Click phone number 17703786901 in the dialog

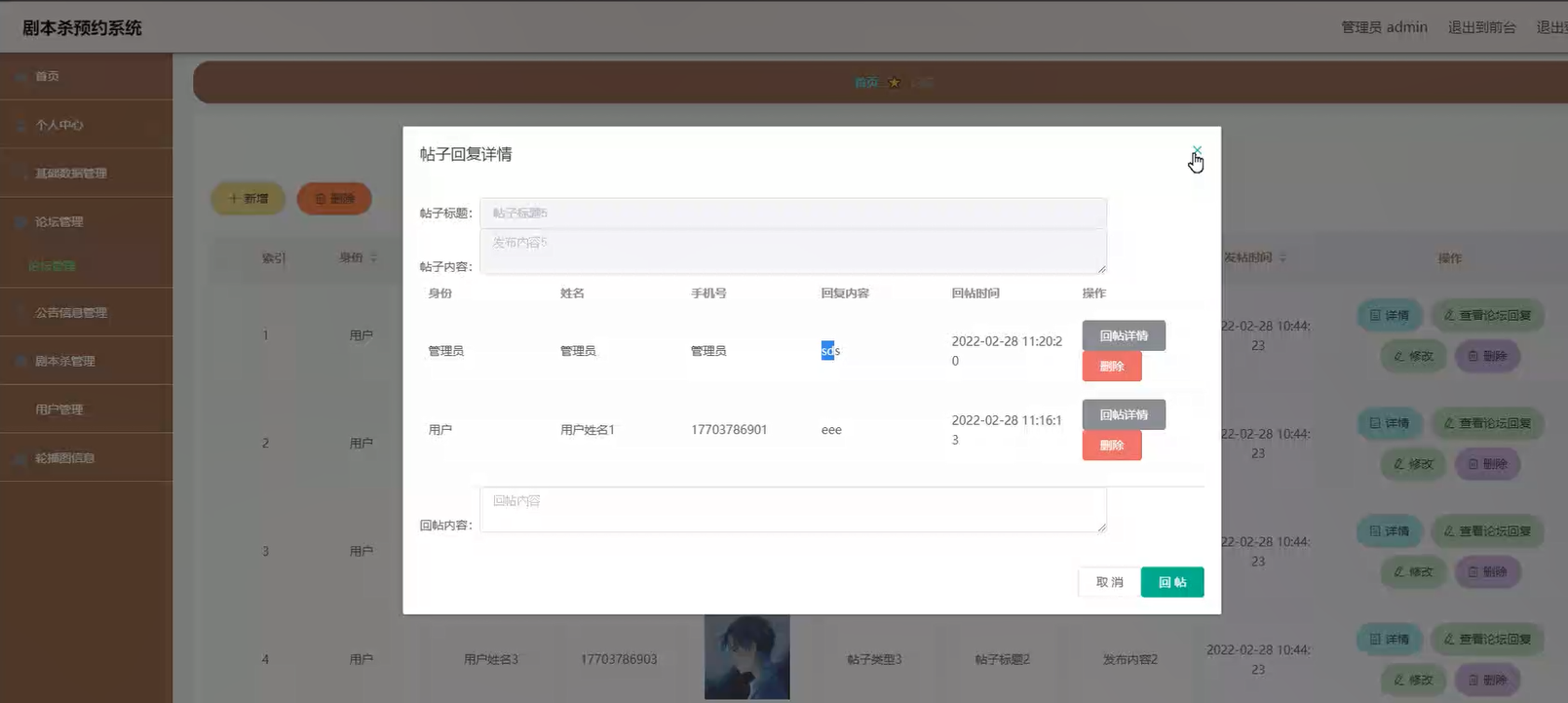point(729,430)
